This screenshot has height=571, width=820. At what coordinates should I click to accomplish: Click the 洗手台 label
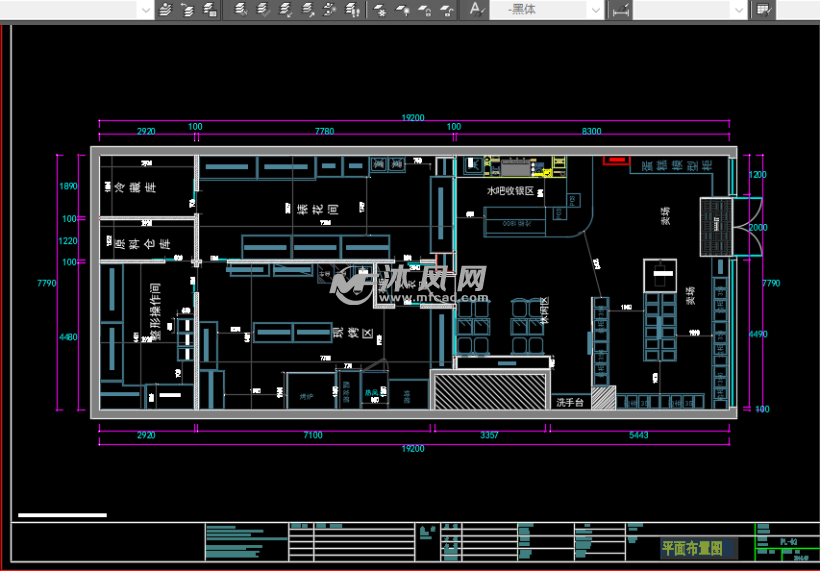pyautogui.click(x=570, y=402)
